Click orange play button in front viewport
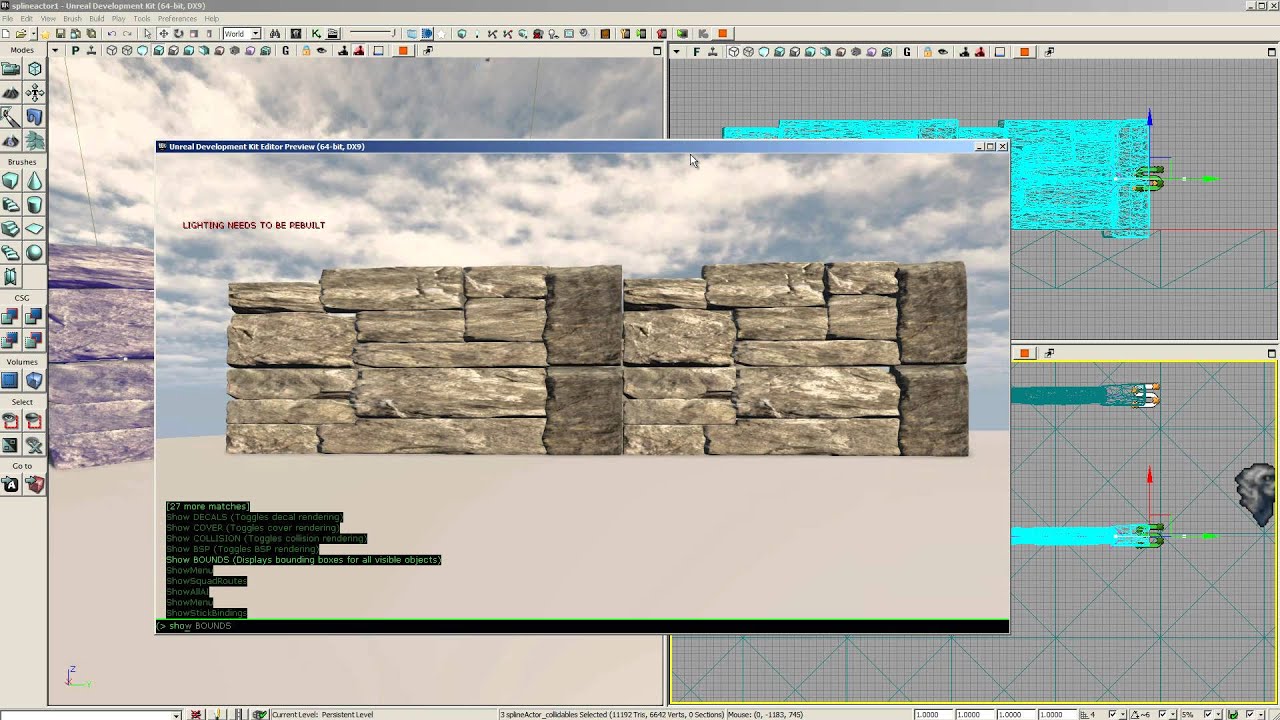 (x=1025, y=52)
